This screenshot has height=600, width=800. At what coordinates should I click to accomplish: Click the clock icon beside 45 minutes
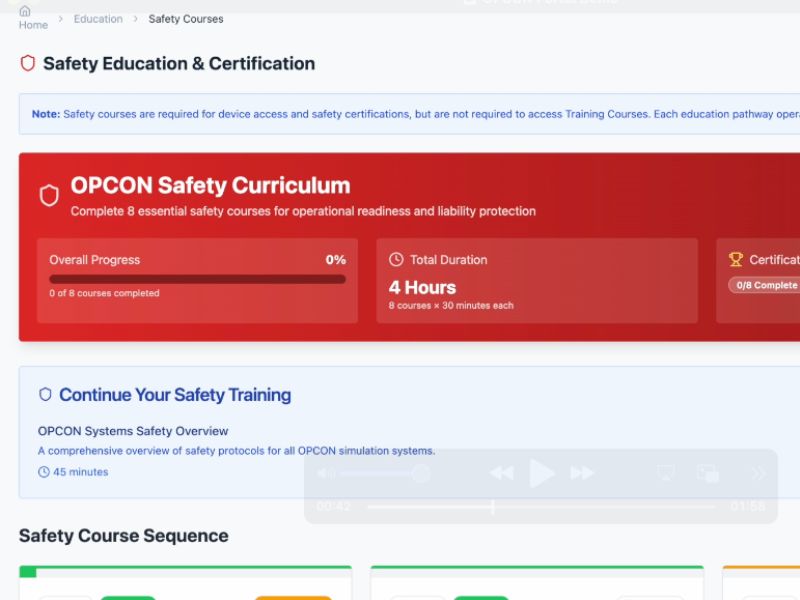(x=44, y=472)
